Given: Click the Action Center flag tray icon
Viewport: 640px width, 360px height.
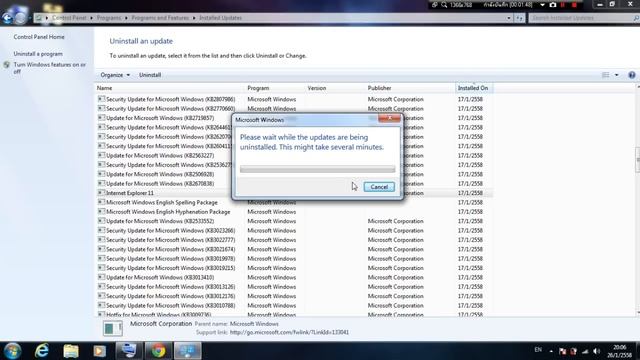Looking at the screenshot, I should (x=562, y=351).
